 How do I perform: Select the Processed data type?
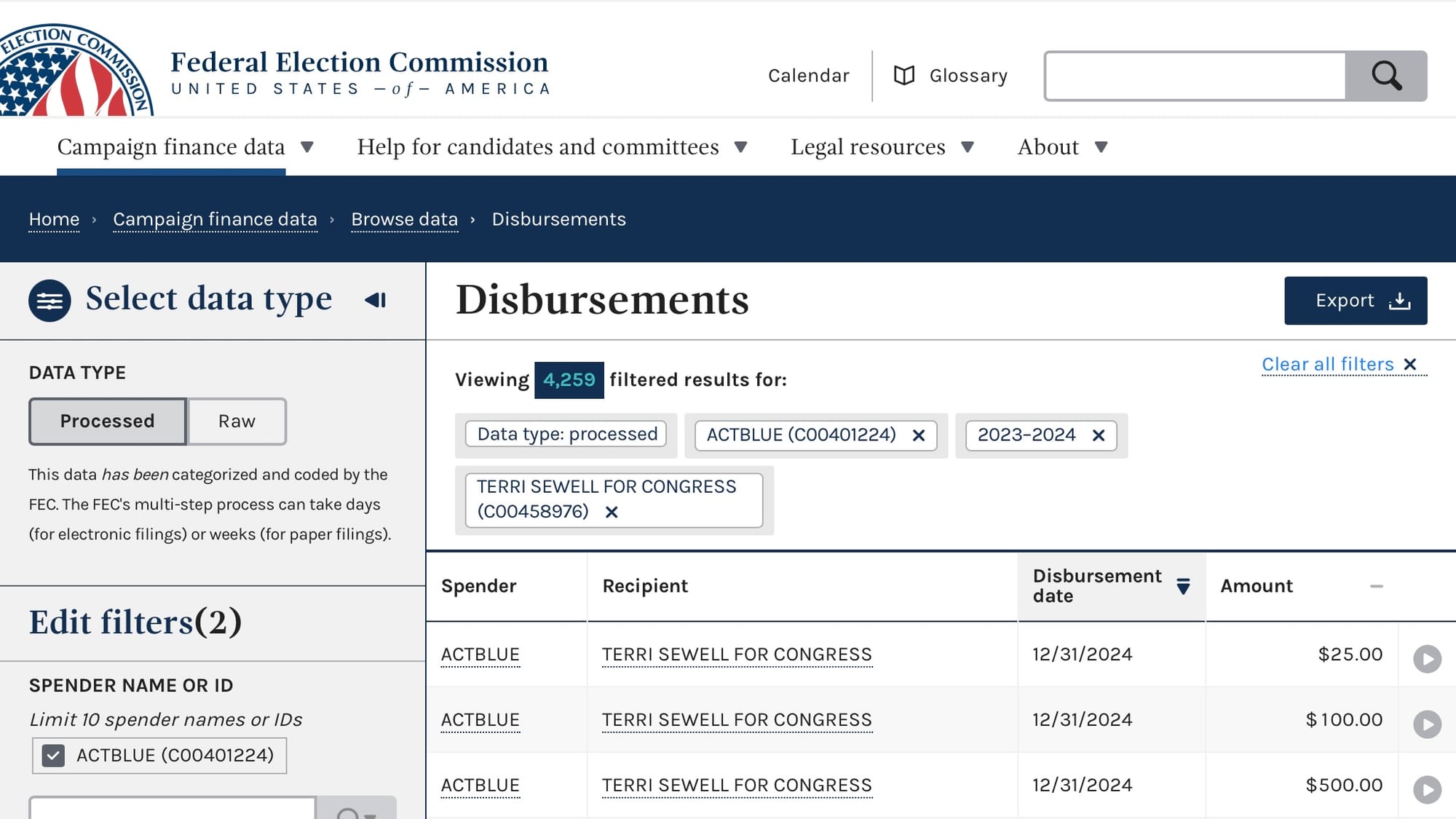coord(108,422)
